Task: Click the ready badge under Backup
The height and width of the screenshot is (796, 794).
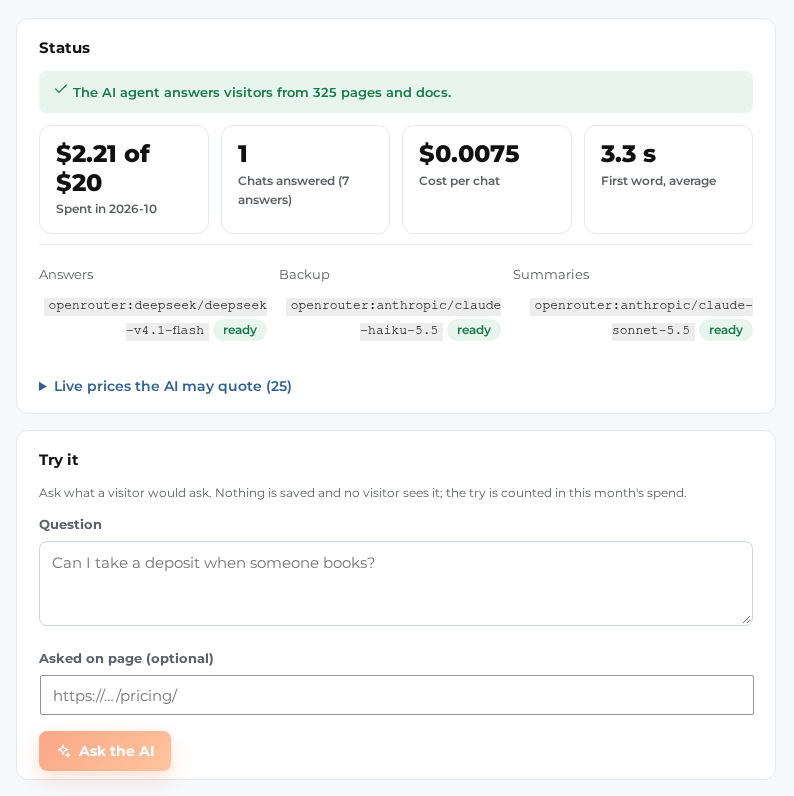Action: click(474, 330)
